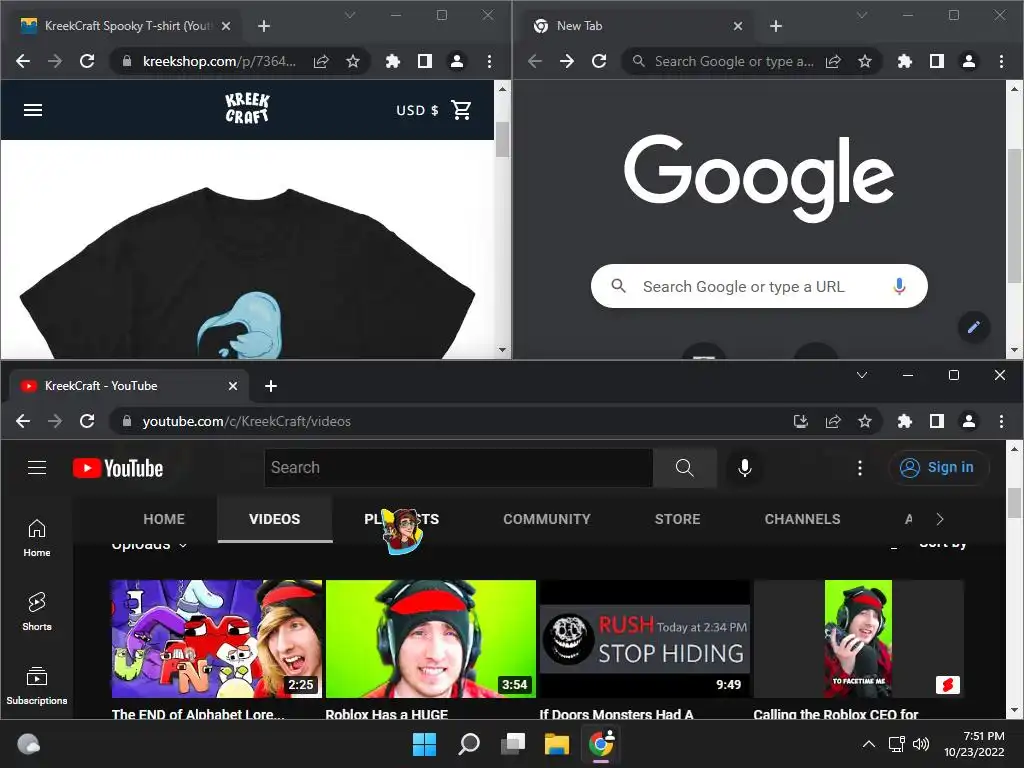This screenshot has width=1024, height=768.
Task: Open the KreekCraft shop hamburger menu
Action: coord(33,110)
